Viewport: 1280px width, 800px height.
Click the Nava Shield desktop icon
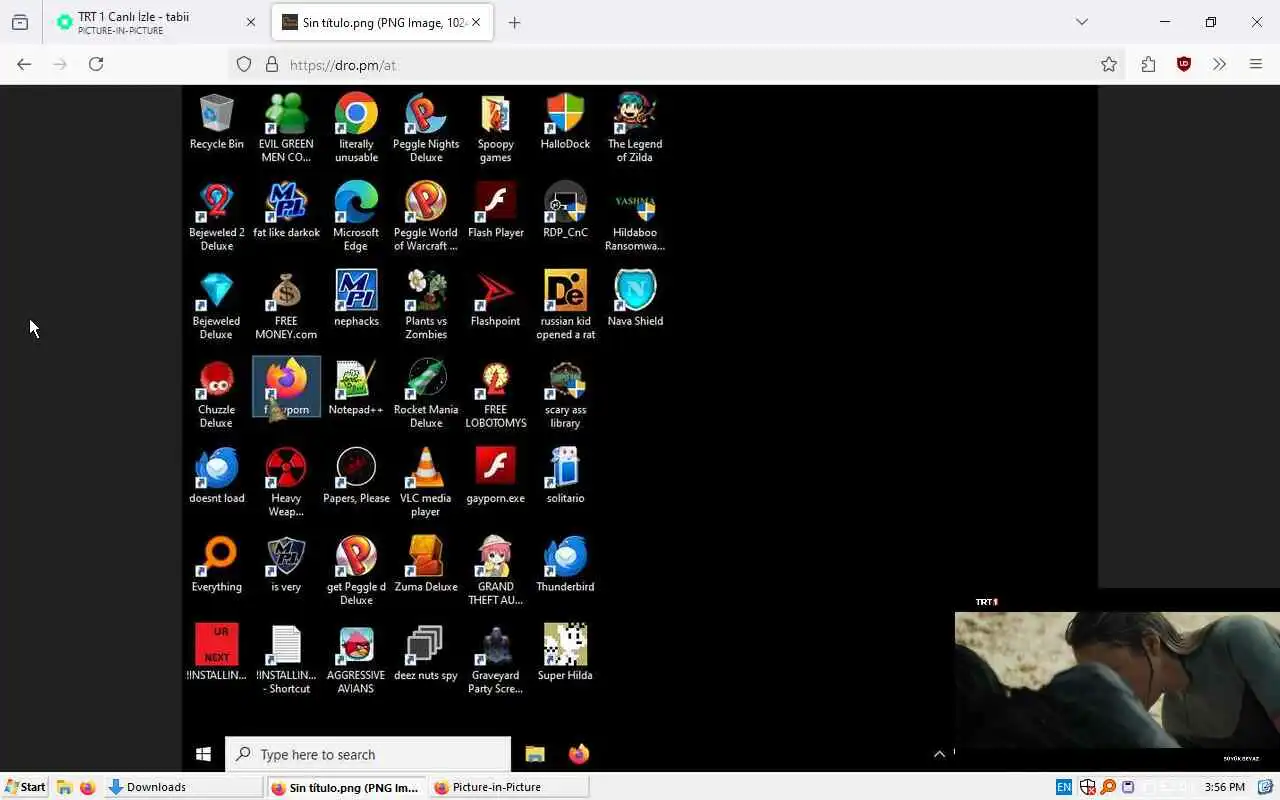635,300
